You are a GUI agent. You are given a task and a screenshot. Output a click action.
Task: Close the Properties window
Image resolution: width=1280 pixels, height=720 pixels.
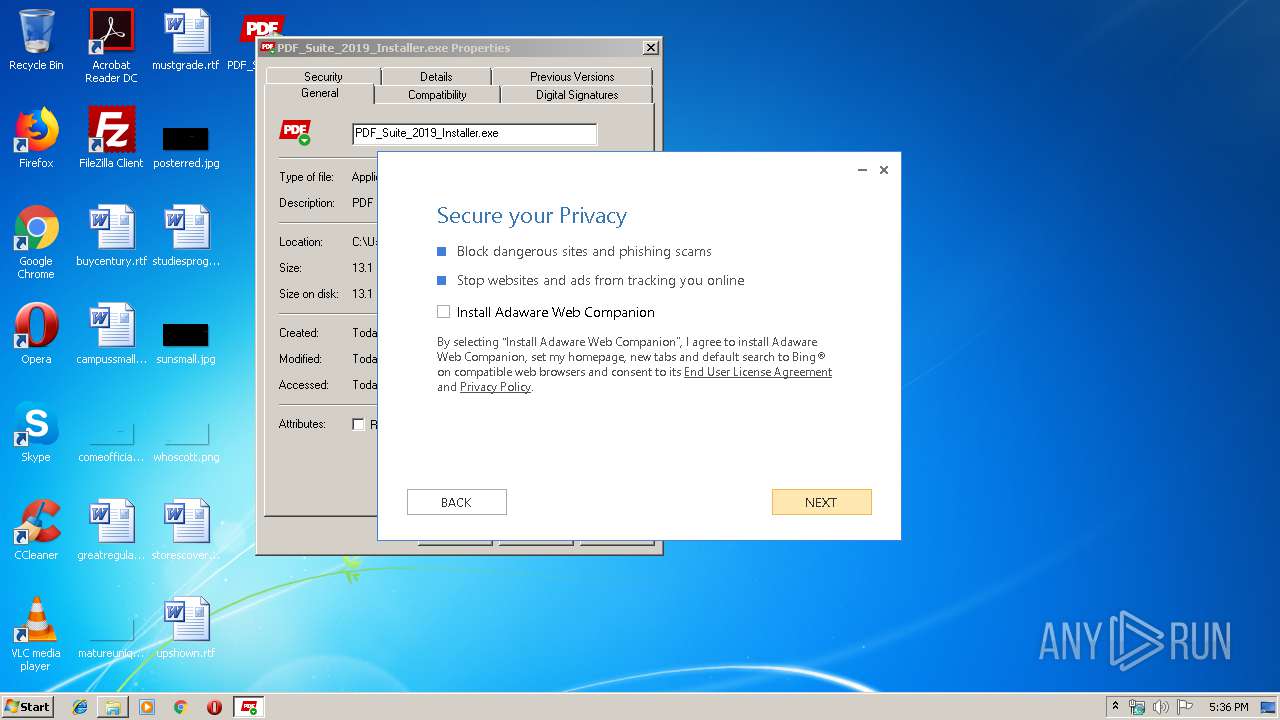651,48
